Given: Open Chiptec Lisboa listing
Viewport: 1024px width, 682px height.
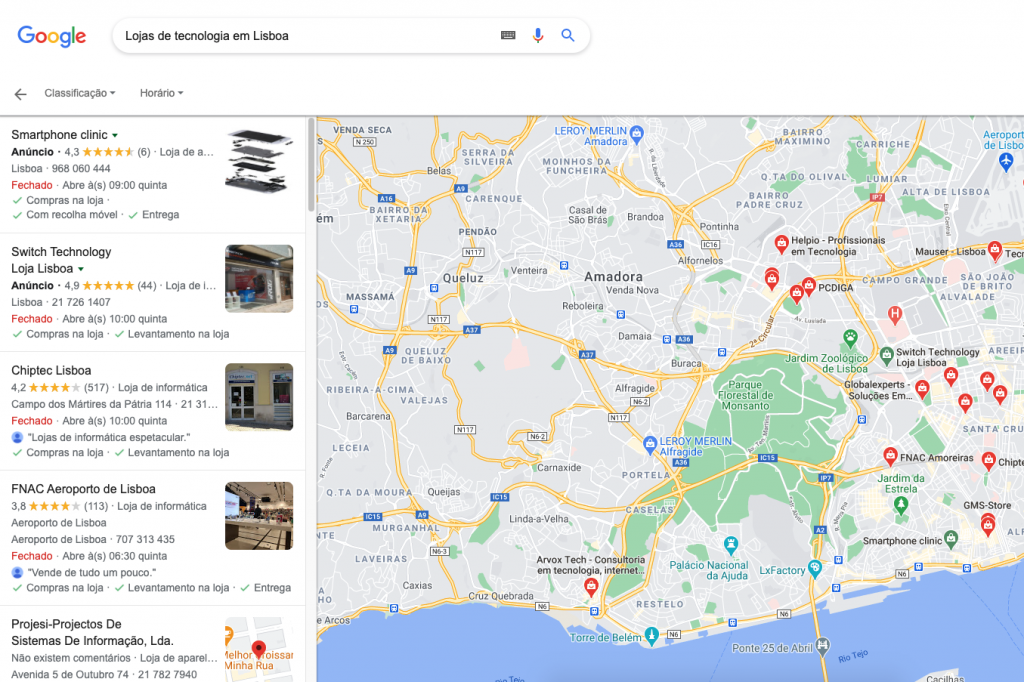Looking at the screenshot, I should pyautogui.click(x=51, y=370).
